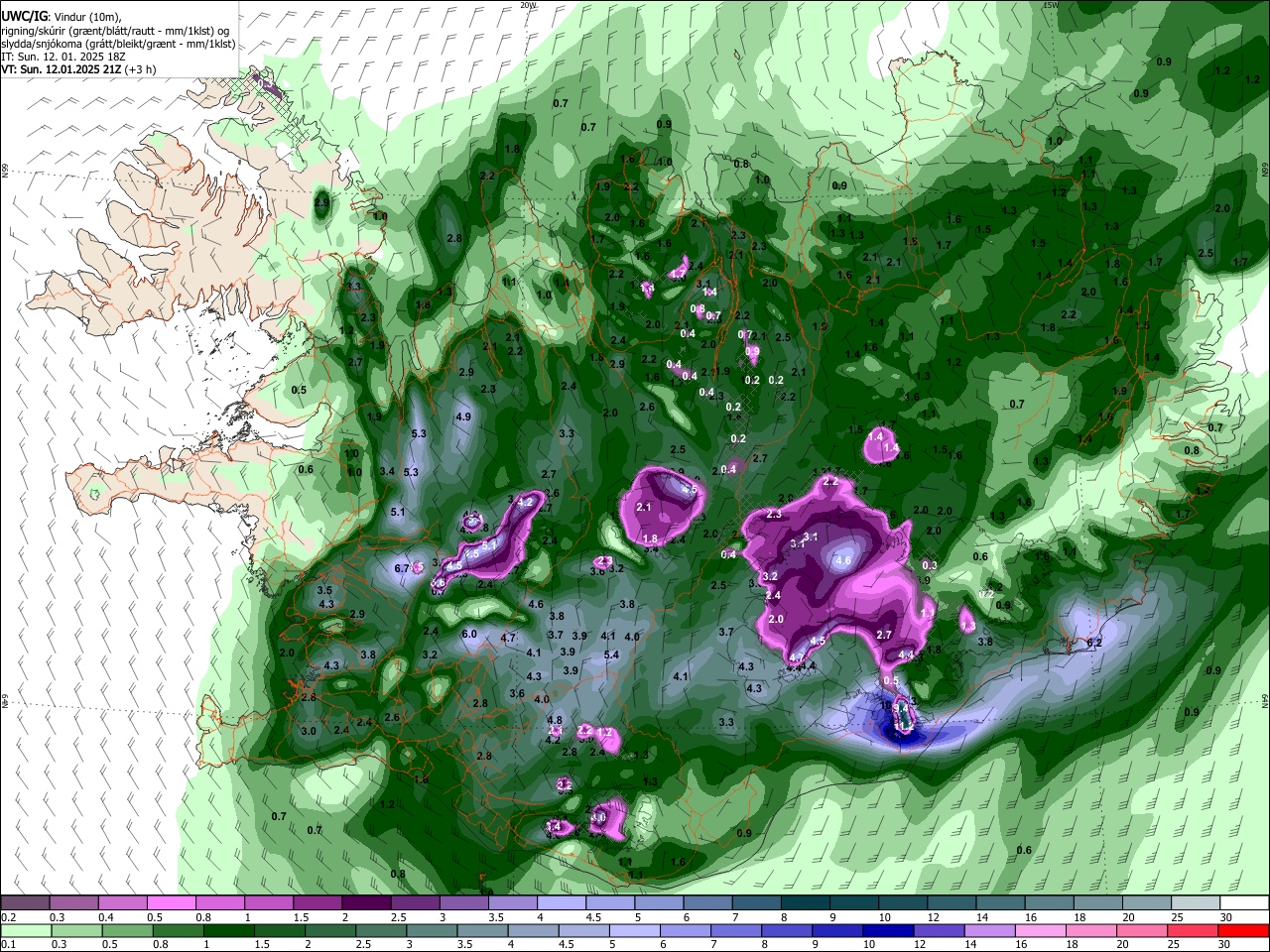This screenshot has height=952, width=1270.
Task: Pick the pure red rain swatch above the 30 label
Action: point(1242,930)
